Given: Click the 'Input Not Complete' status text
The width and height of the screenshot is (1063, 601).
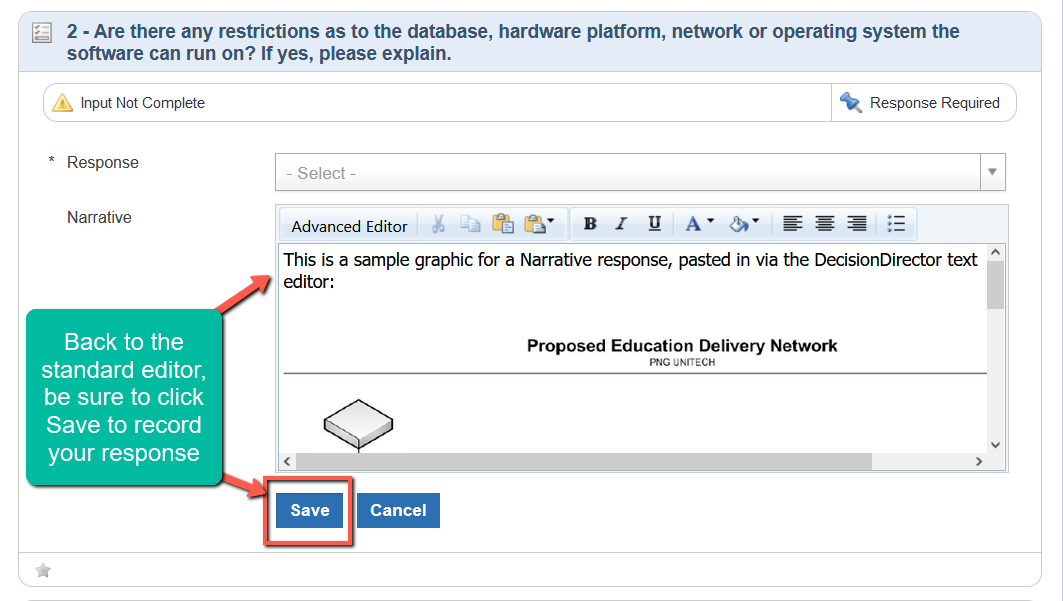Looking at the screenshot, I should coord(142,103).
